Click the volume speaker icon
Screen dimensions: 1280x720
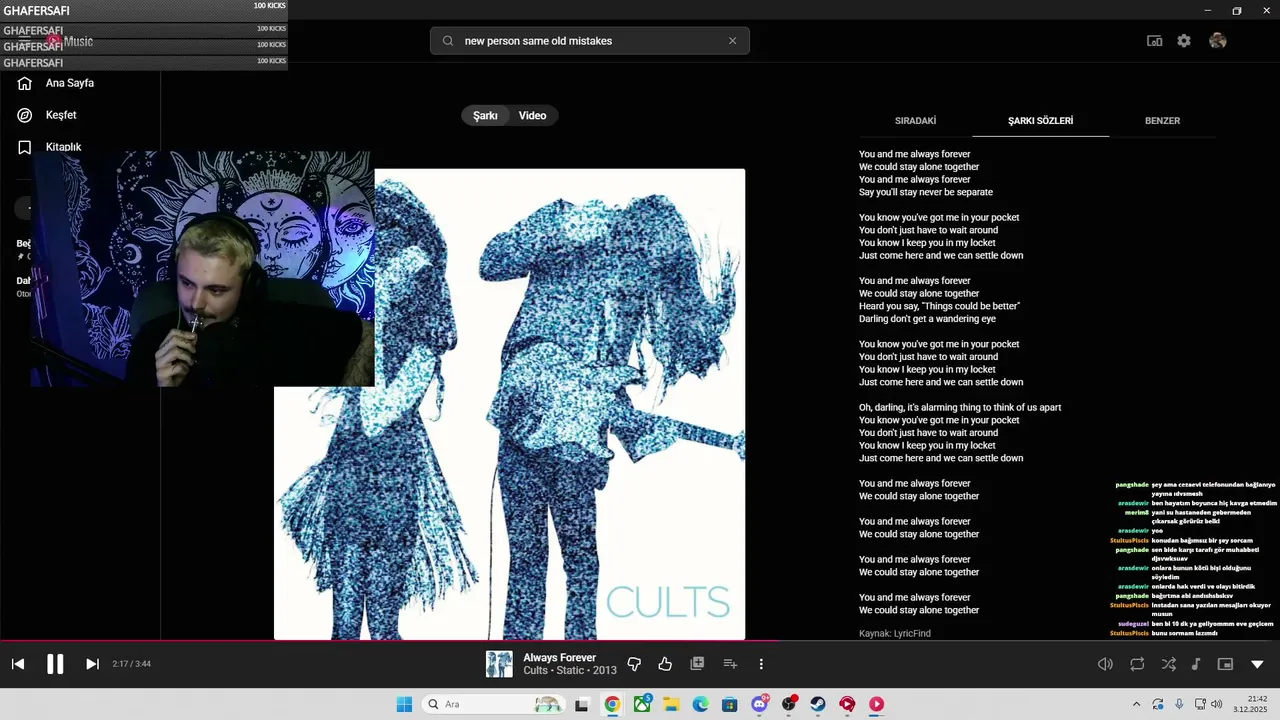point(1105,664)
